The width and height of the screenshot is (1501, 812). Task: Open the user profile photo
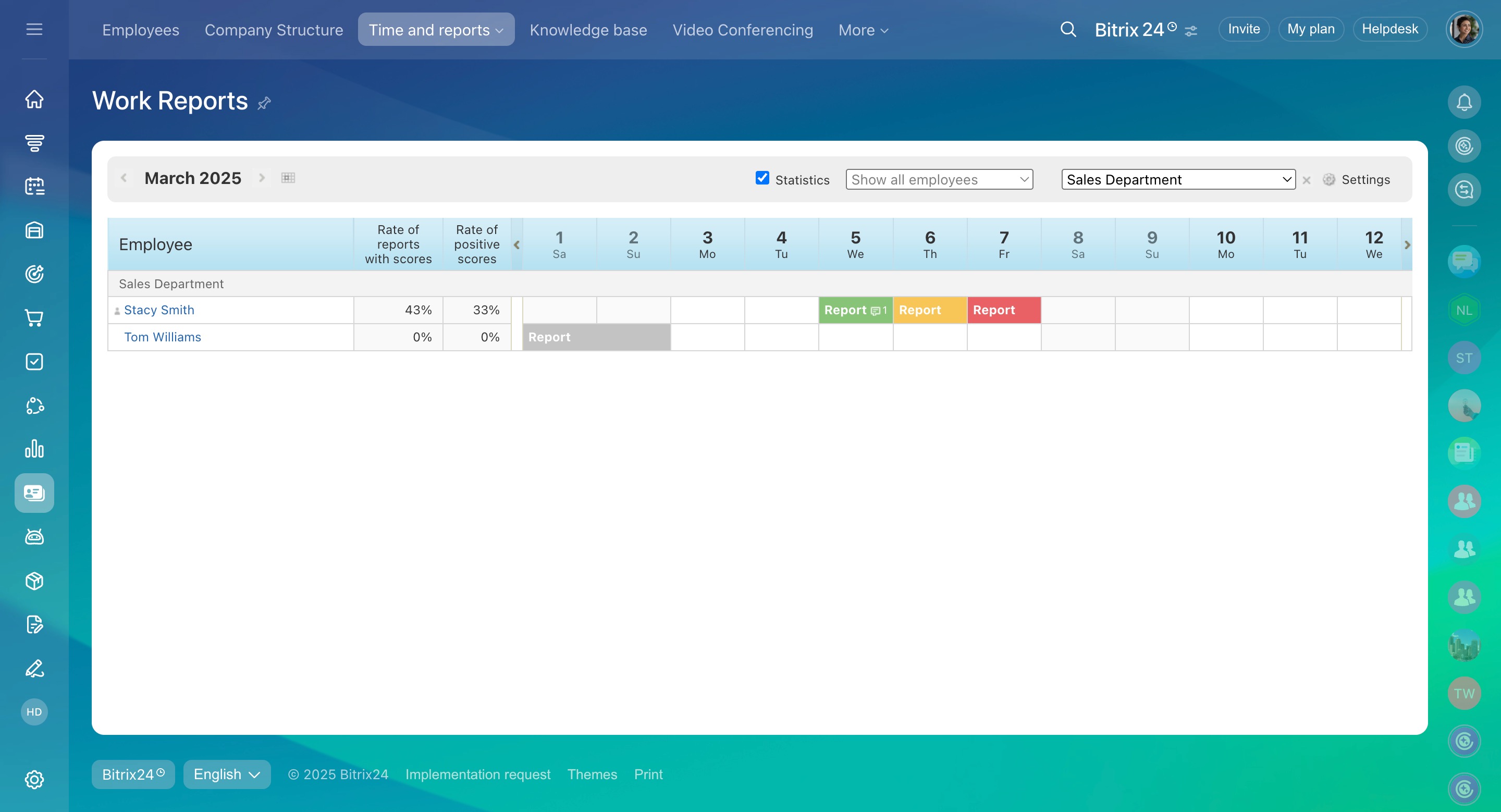coord(1463,29)
